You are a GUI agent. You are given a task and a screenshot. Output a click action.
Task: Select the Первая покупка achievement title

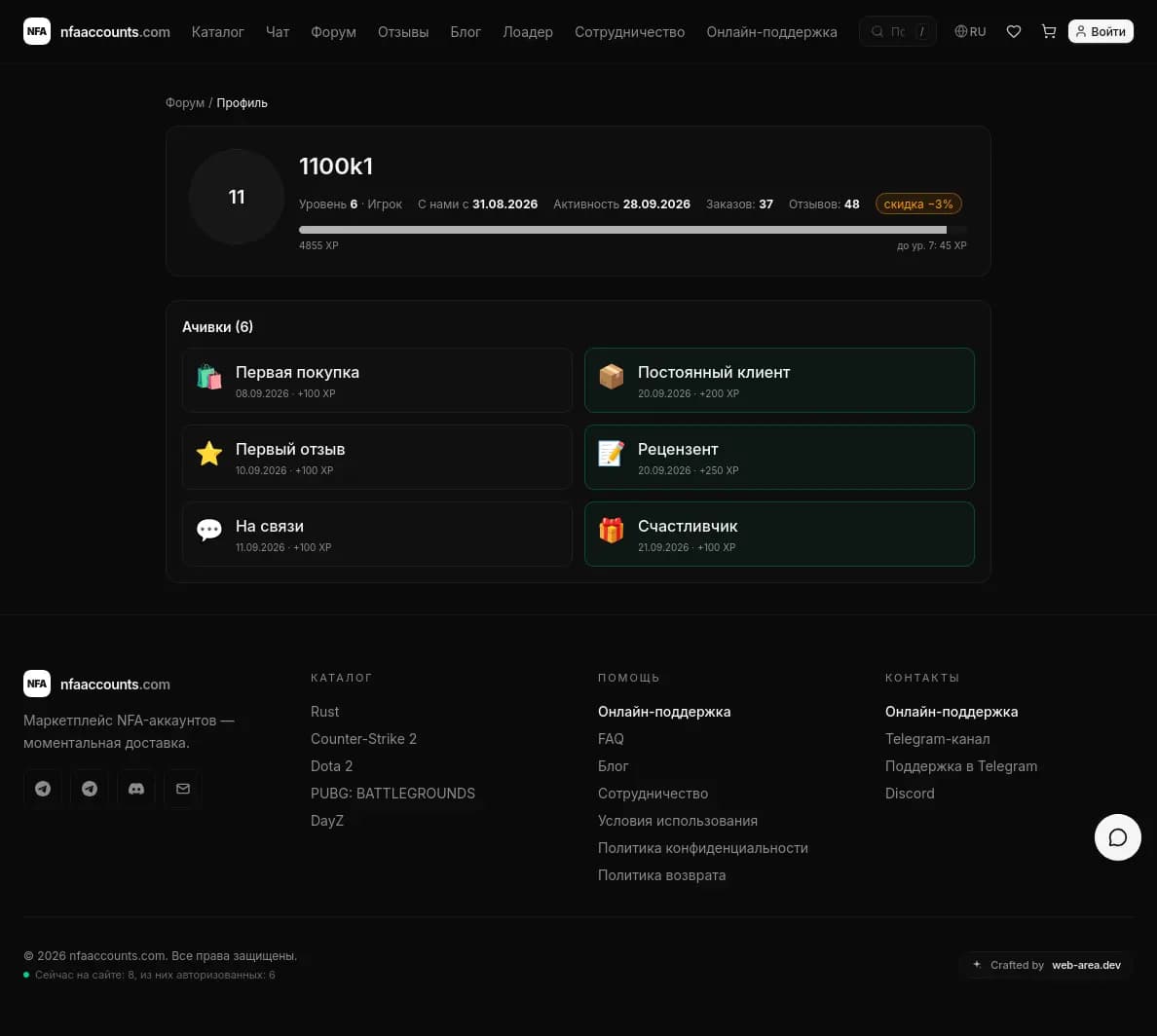pos(297,373)
